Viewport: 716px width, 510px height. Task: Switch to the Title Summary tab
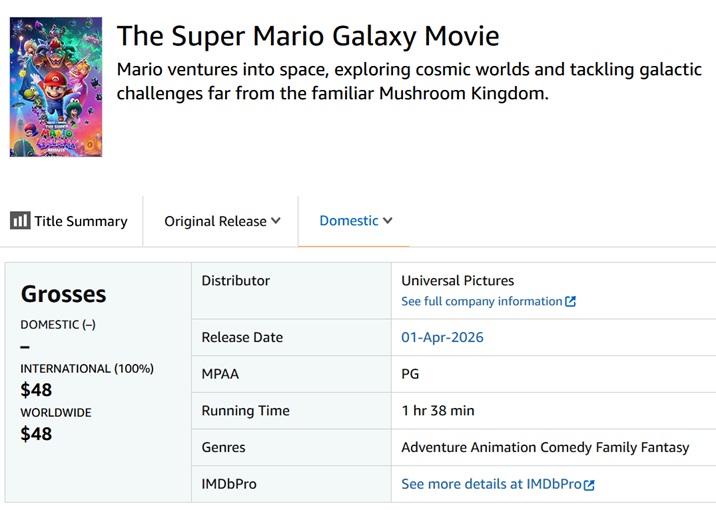click(x=69, y=221)
